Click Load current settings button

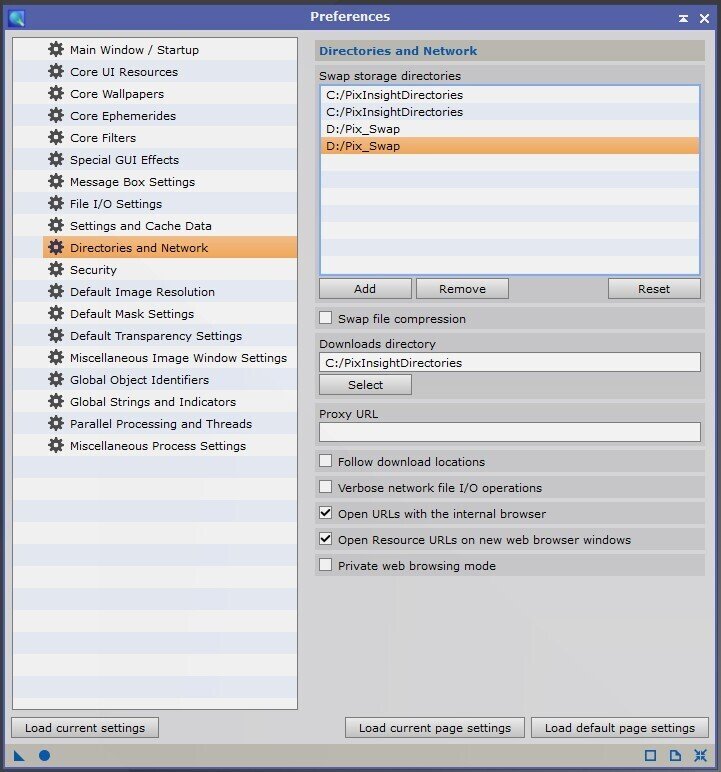pos(85,728)
